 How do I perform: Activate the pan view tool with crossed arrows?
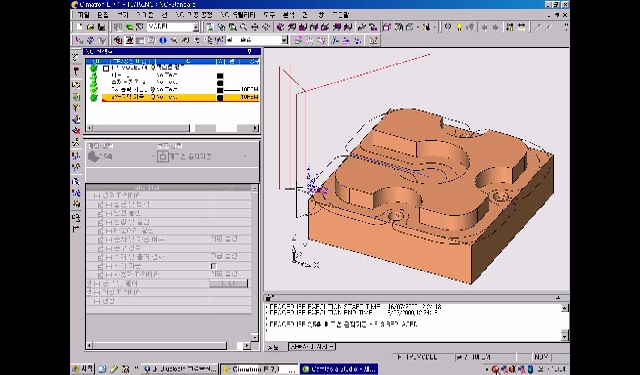tap(254, 27)
